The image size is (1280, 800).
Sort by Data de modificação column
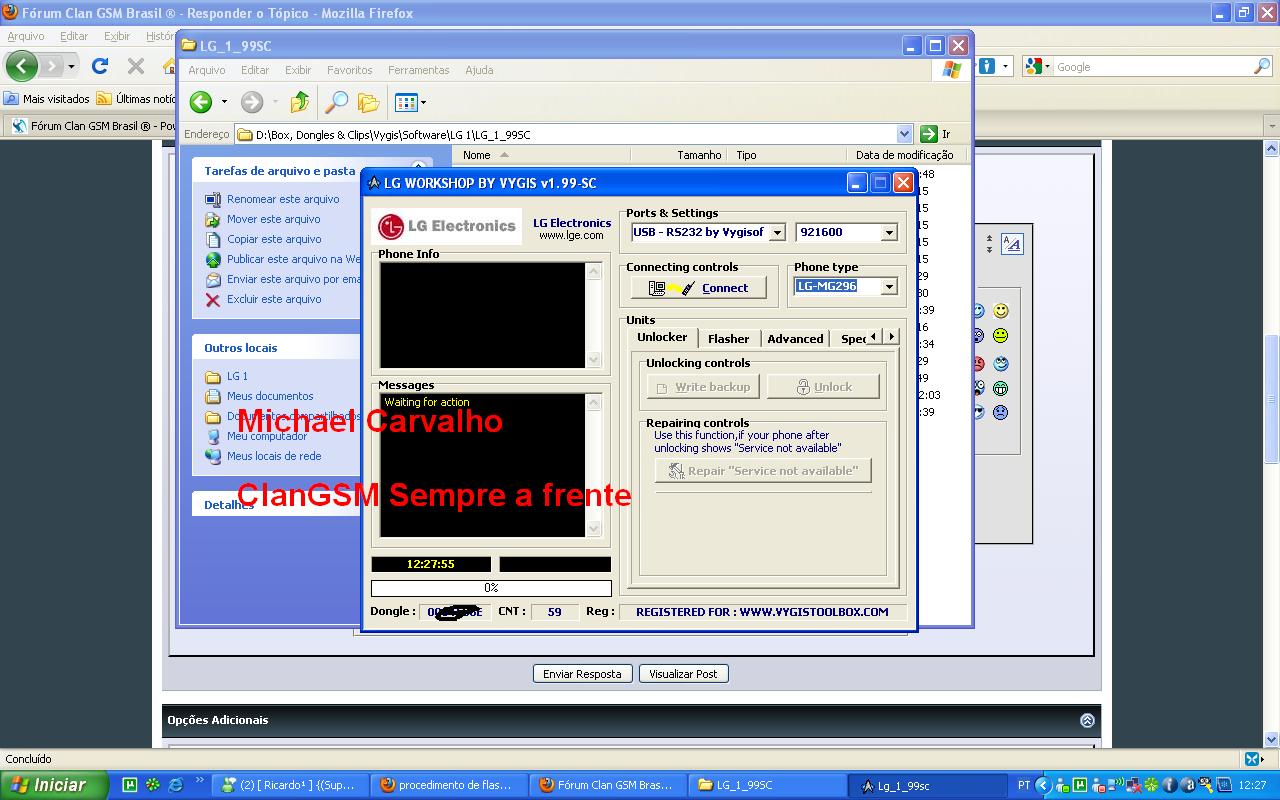point(904,155)
